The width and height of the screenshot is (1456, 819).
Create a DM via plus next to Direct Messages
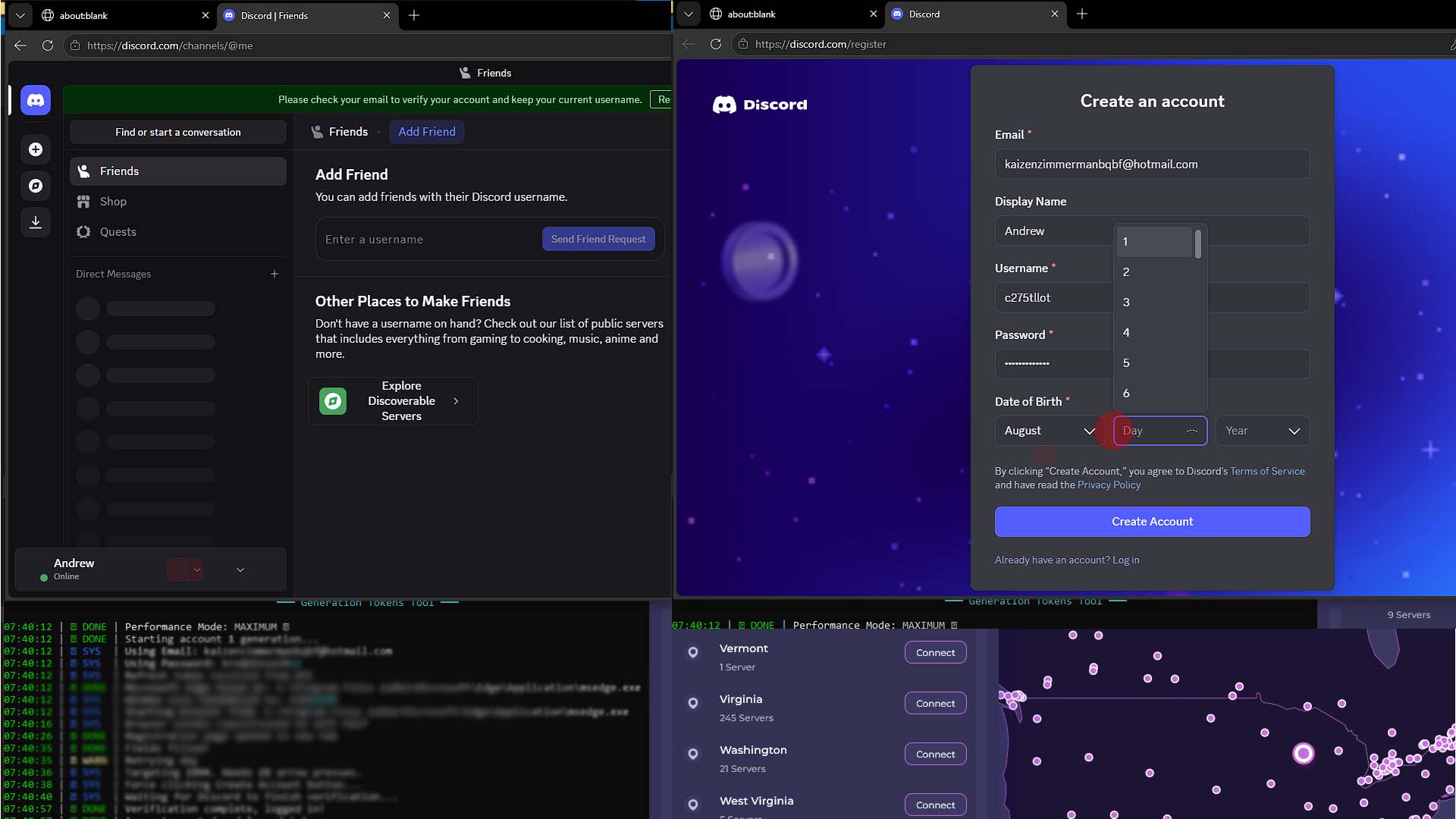(x=275, y=274)
